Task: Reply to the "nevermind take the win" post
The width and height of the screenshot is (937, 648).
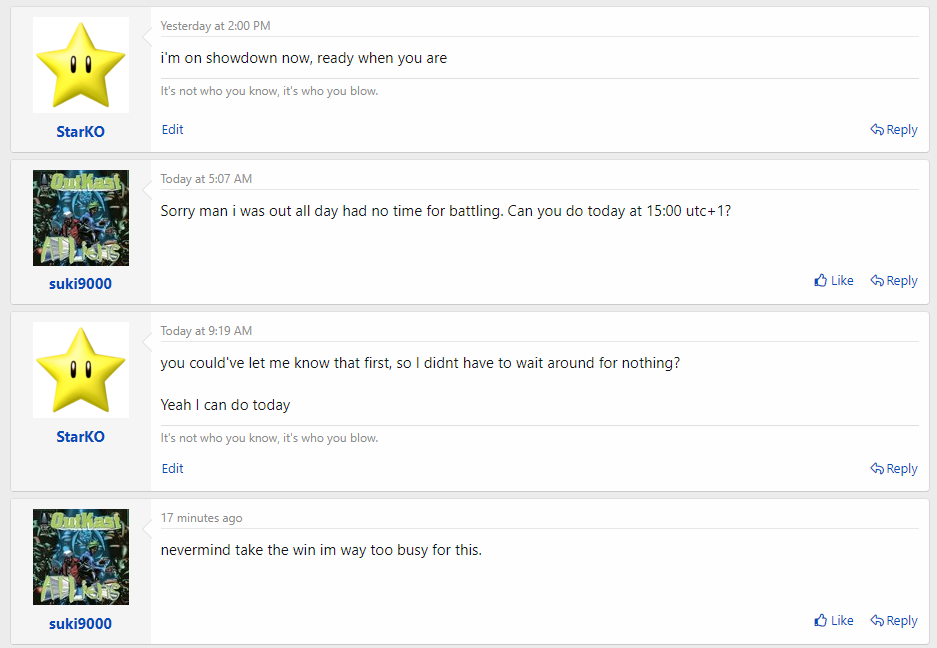Action: [x=894, y=621]
